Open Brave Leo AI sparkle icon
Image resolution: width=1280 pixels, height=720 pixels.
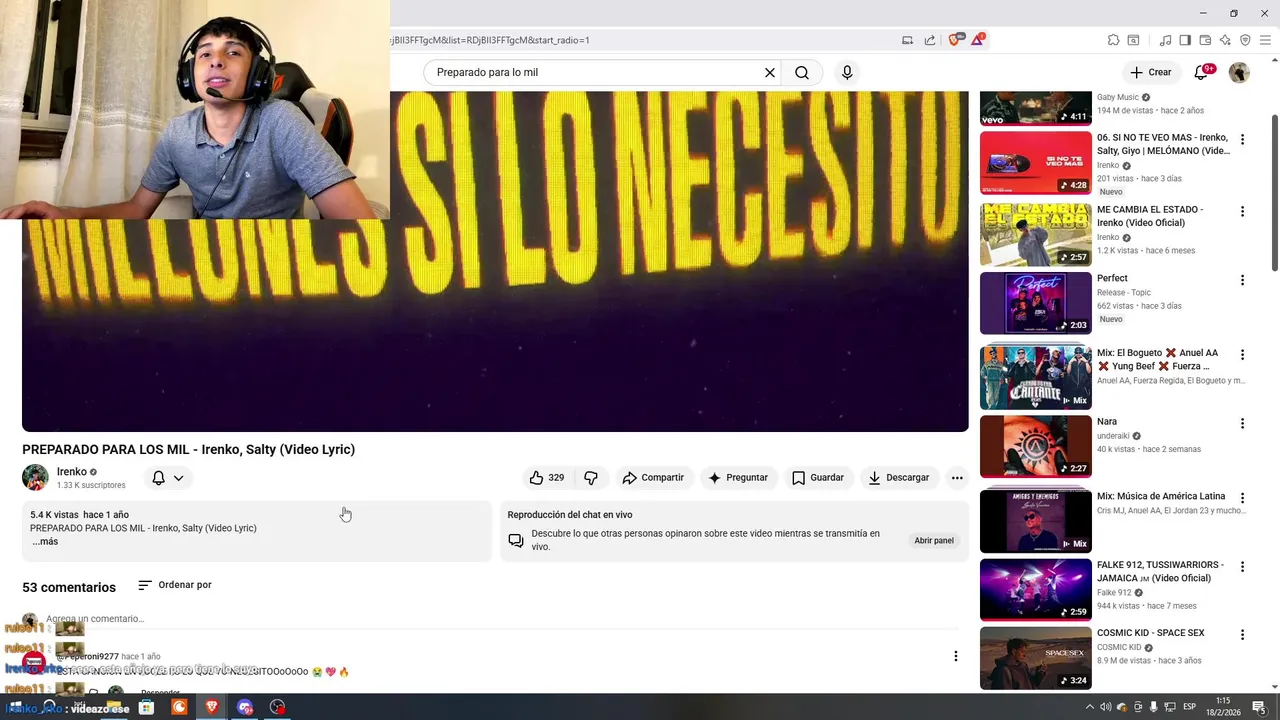(1225, 40)
